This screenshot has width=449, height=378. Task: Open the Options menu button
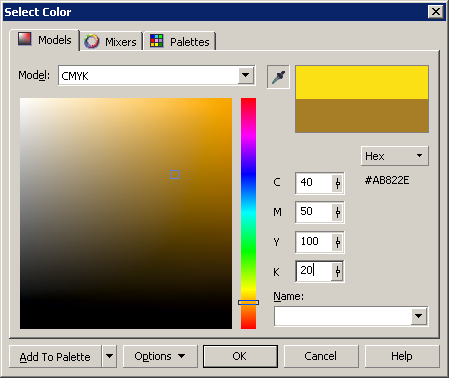(x=160, y=357)
